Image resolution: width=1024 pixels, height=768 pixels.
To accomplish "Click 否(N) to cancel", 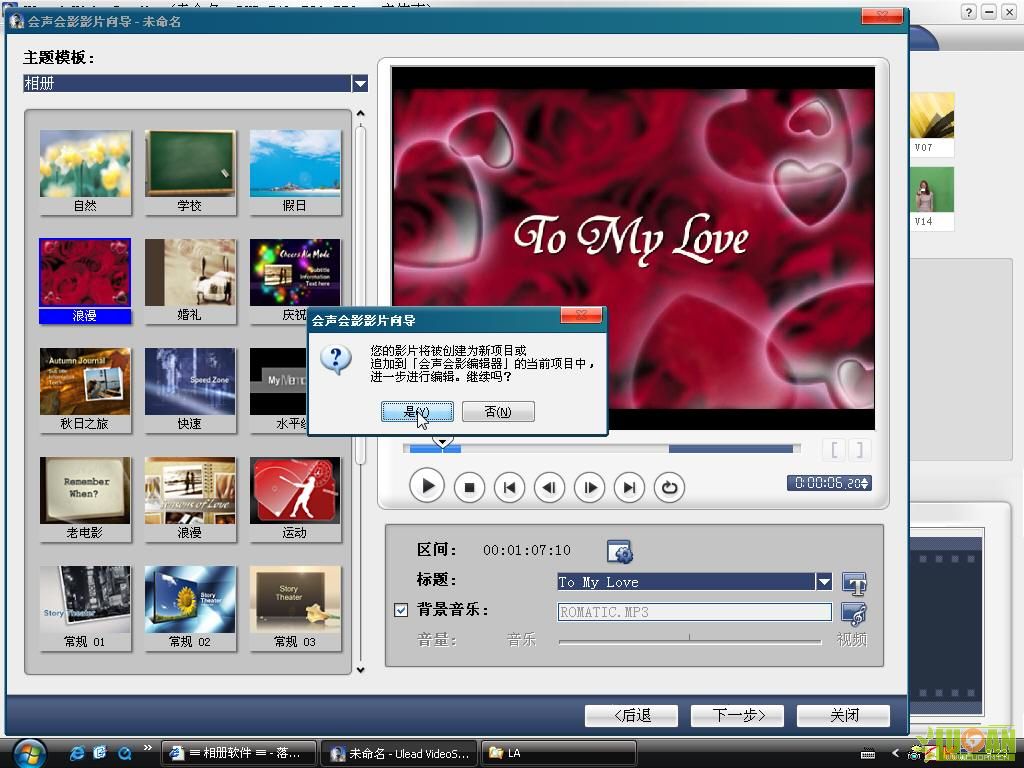I will (x=498, y=411).
